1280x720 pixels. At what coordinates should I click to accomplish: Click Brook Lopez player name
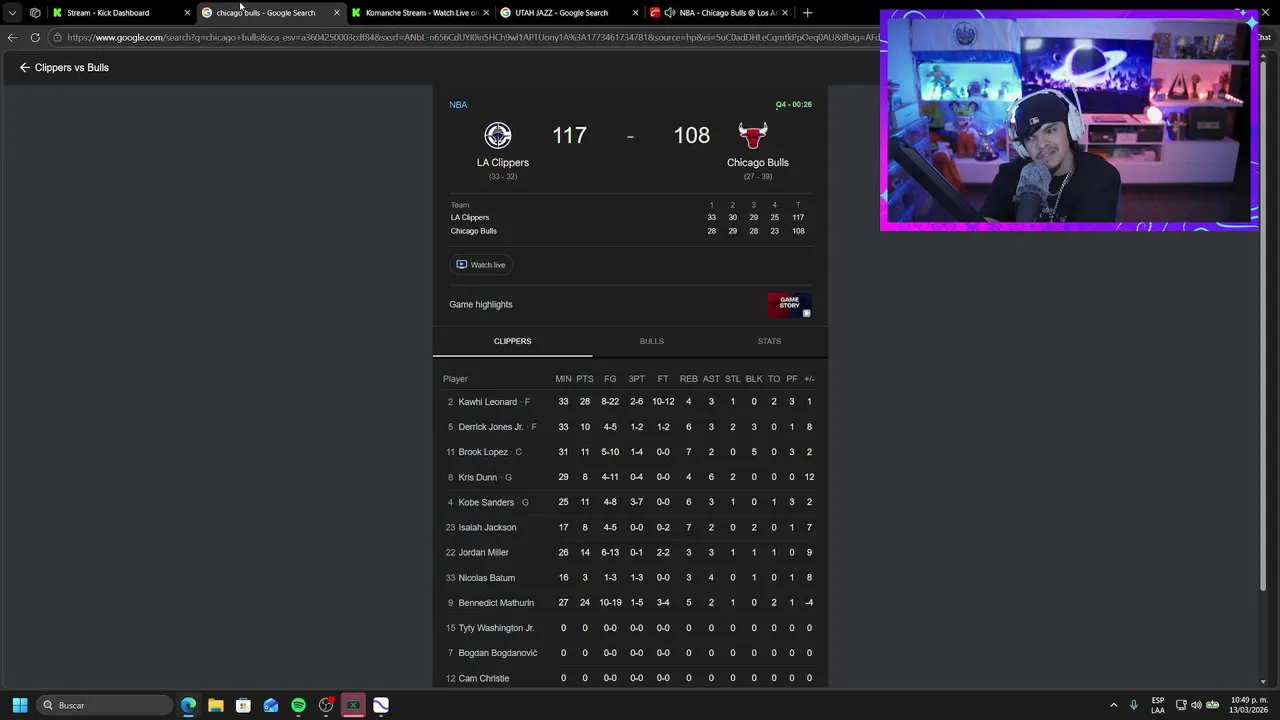coord(483,452)
